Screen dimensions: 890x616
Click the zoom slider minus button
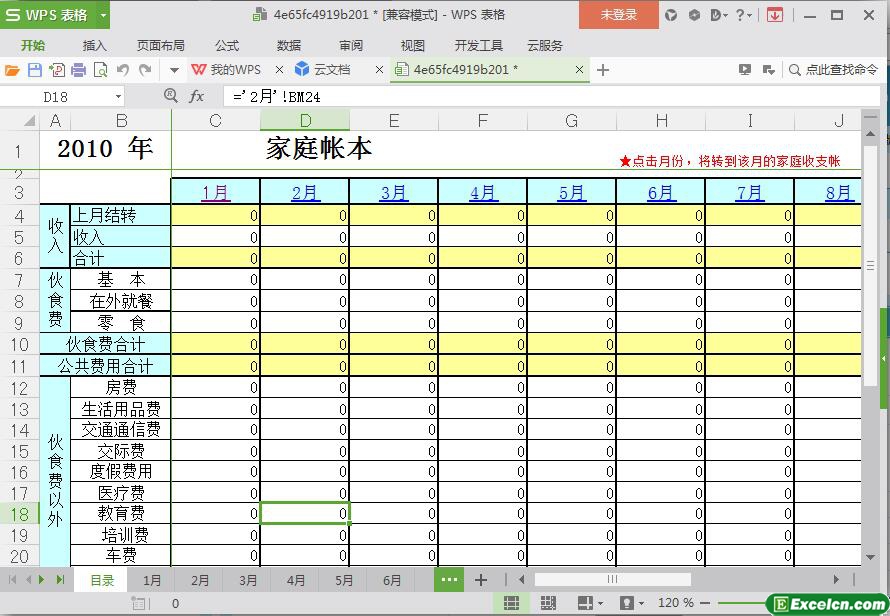tap(705, 603)
